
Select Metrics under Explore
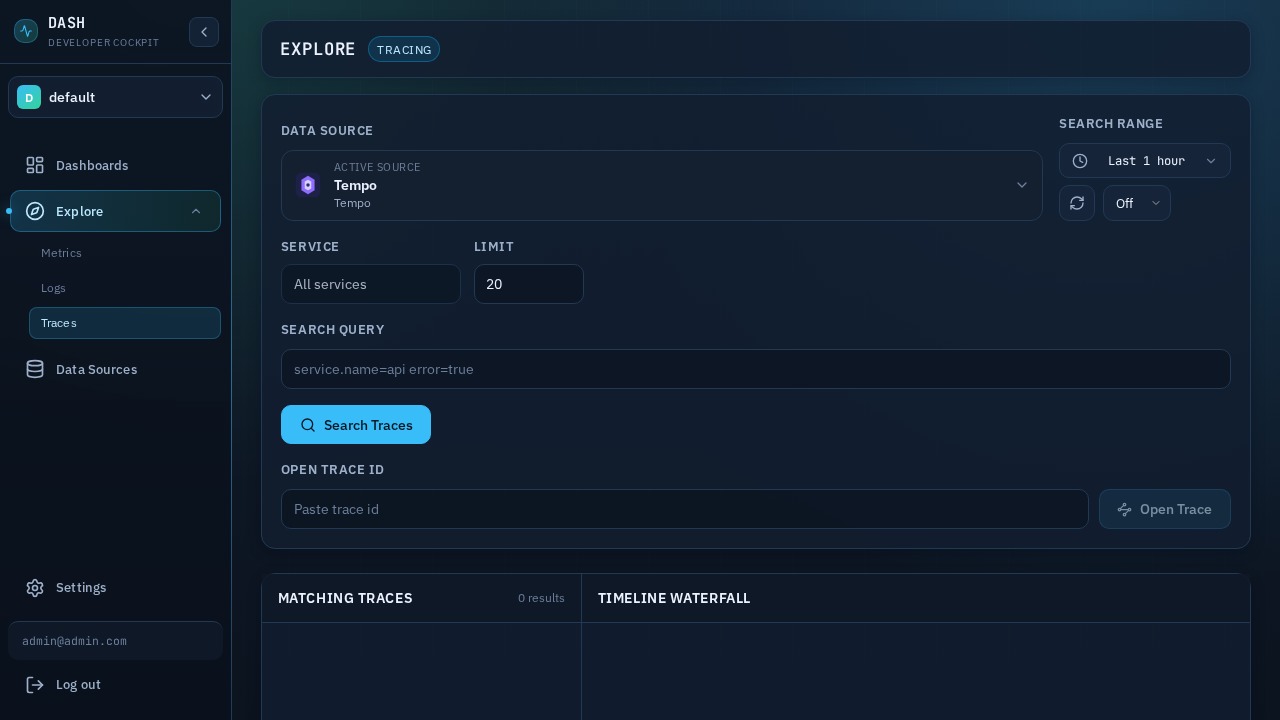tap(61, 253)
